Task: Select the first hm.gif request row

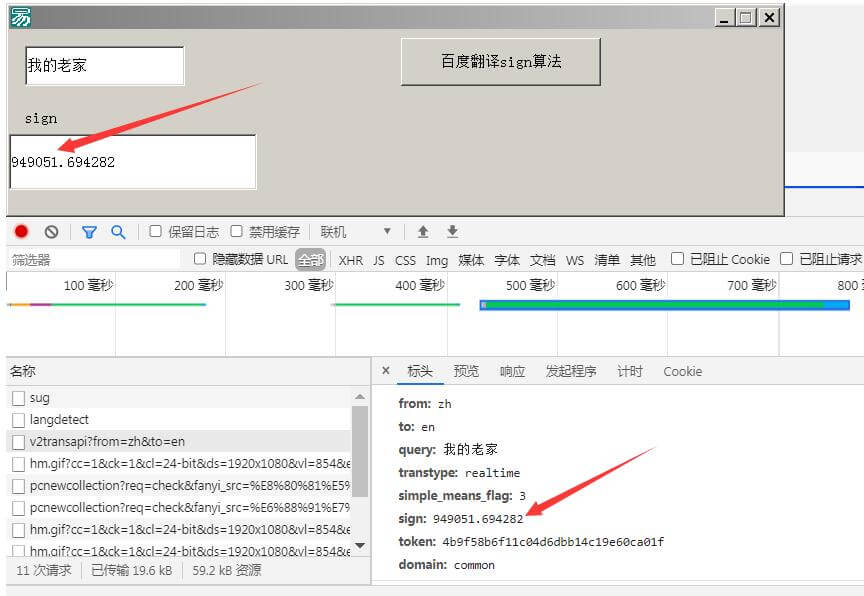Action: coord(179,464)
